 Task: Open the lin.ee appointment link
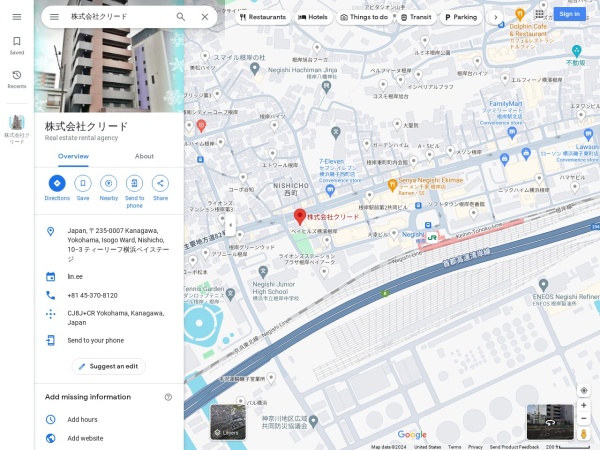pos(109,276)
